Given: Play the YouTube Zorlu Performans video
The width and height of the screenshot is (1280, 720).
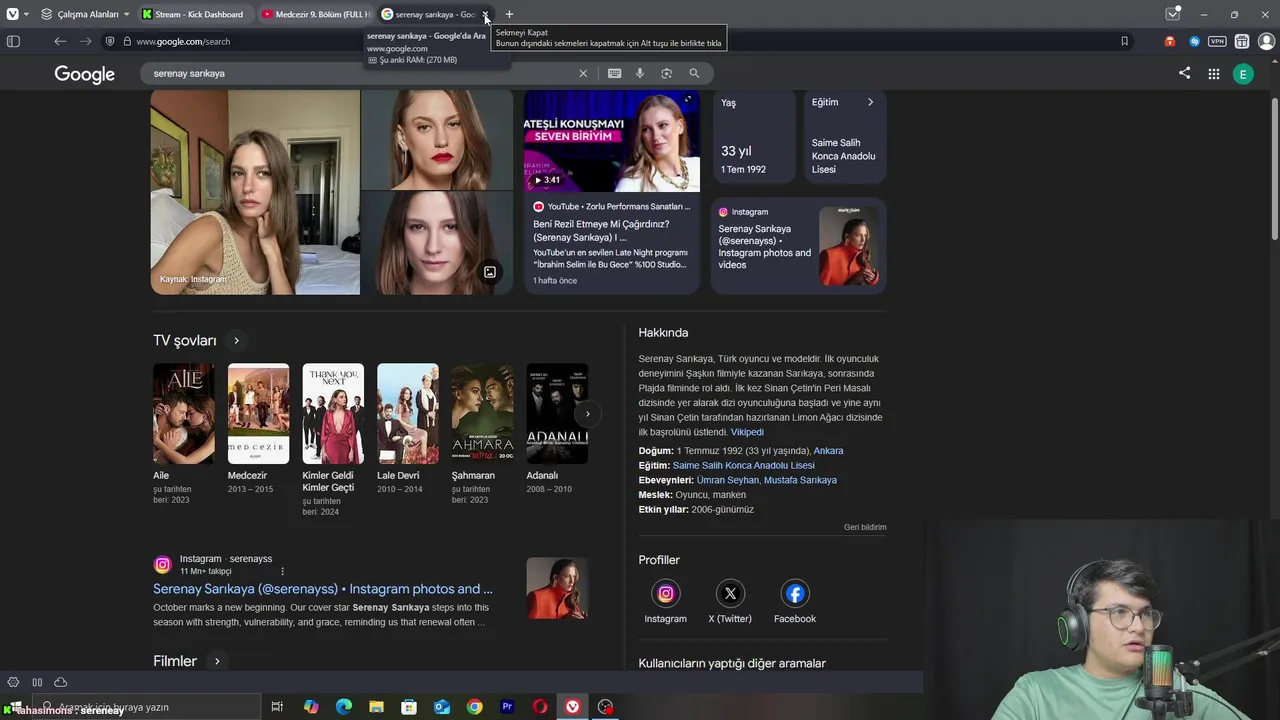Looking at the screenshot, I should point(612,141).
